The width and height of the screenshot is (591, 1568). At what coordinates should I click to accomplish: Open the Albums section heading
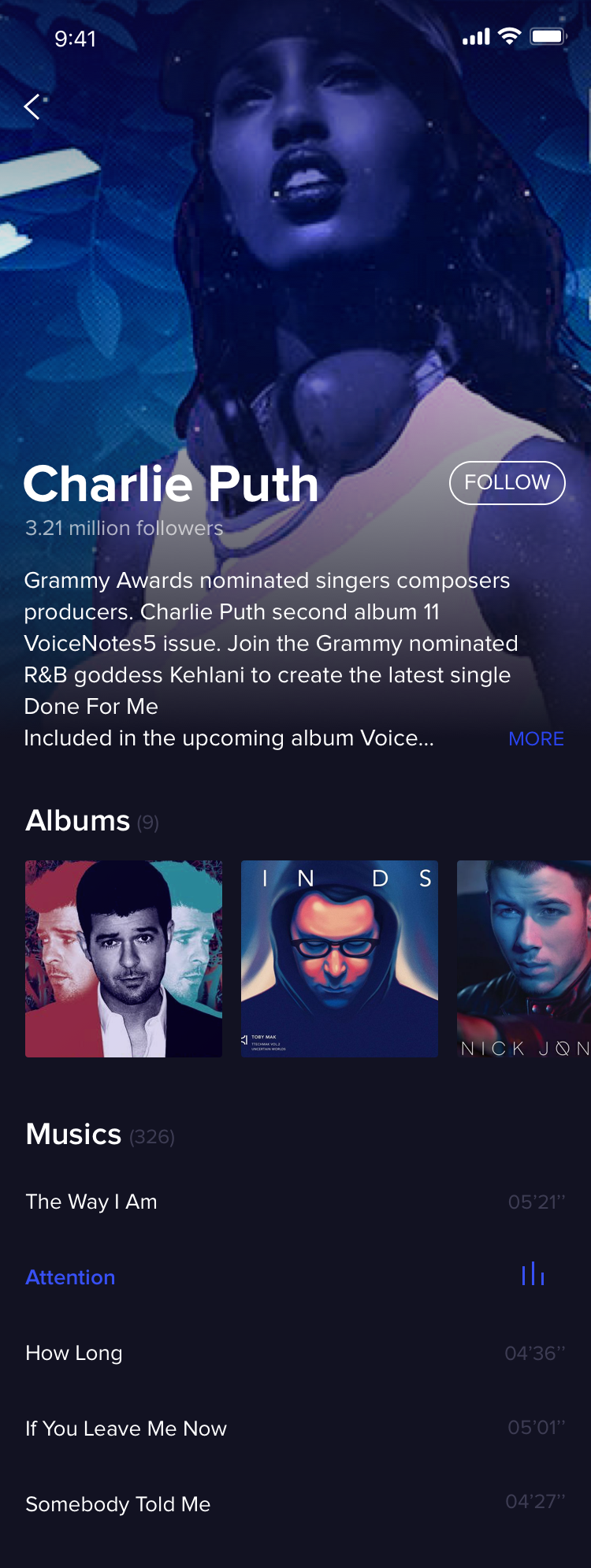click(77, 820)
